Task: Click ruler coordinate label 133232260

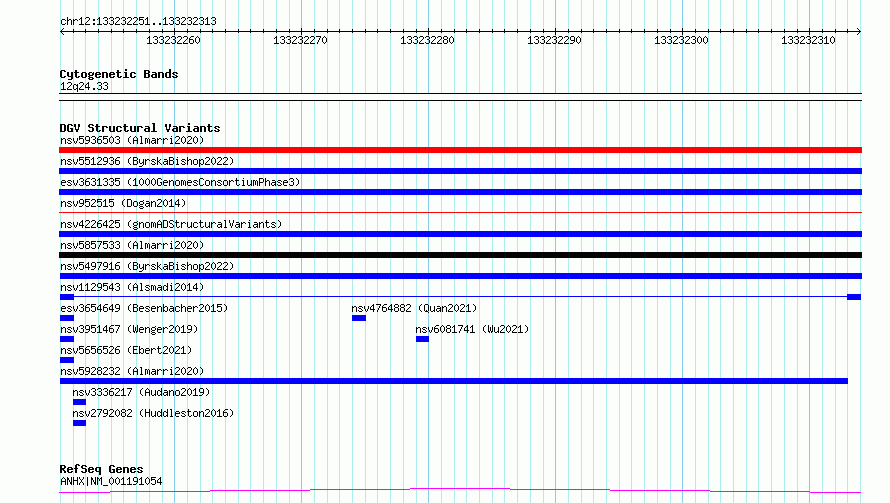Action: [173, 40]
